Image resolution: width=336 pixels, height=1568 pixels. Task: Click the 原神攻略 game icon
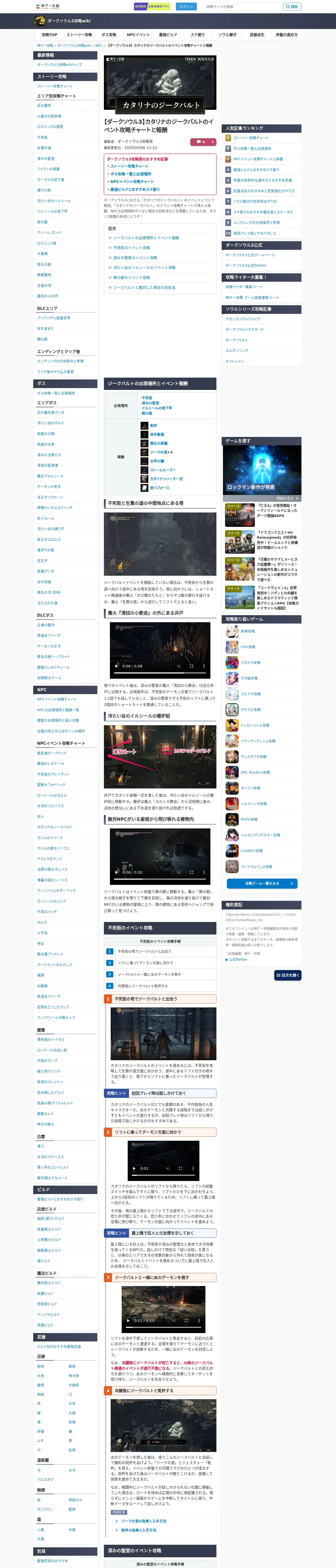[x=232, y=631]
